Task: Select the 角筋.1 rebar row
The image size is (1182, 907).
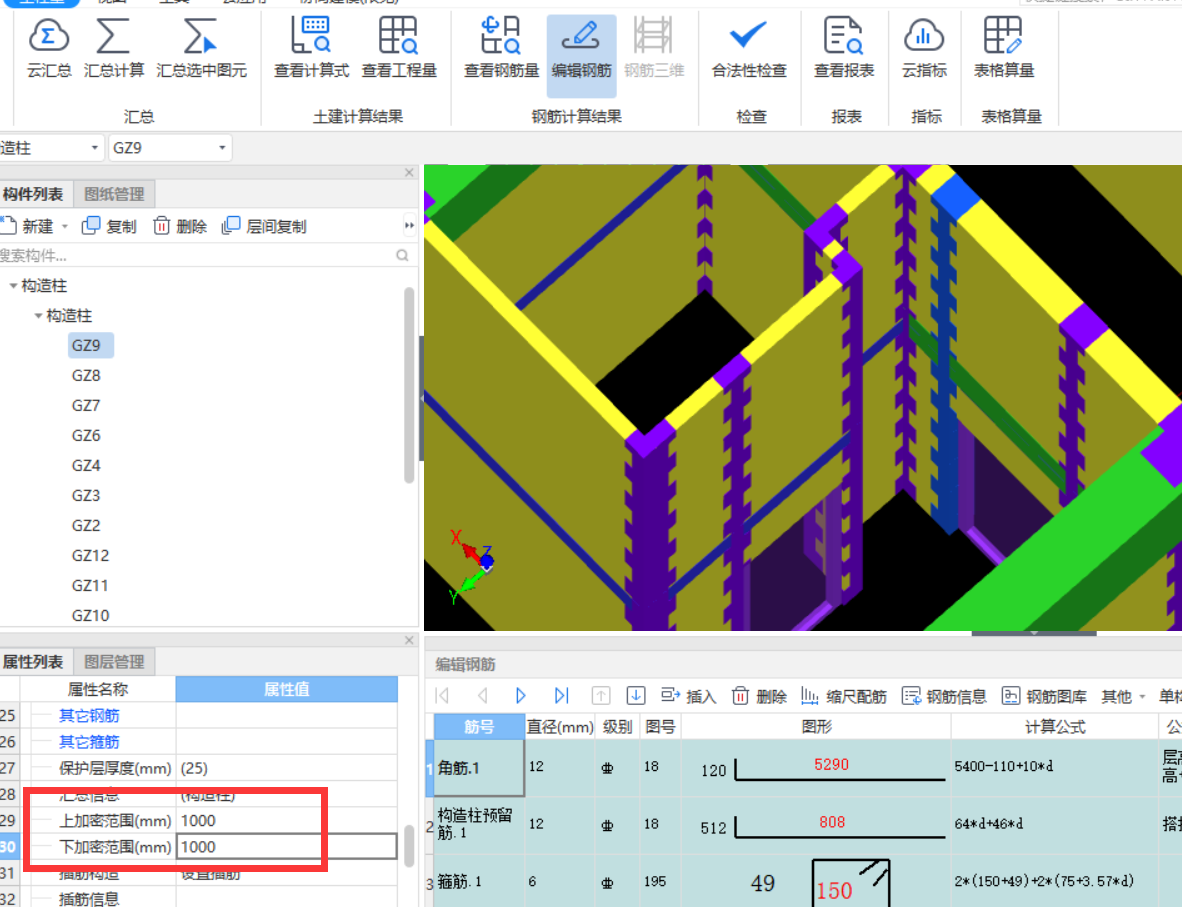Action: pos(479,768)
